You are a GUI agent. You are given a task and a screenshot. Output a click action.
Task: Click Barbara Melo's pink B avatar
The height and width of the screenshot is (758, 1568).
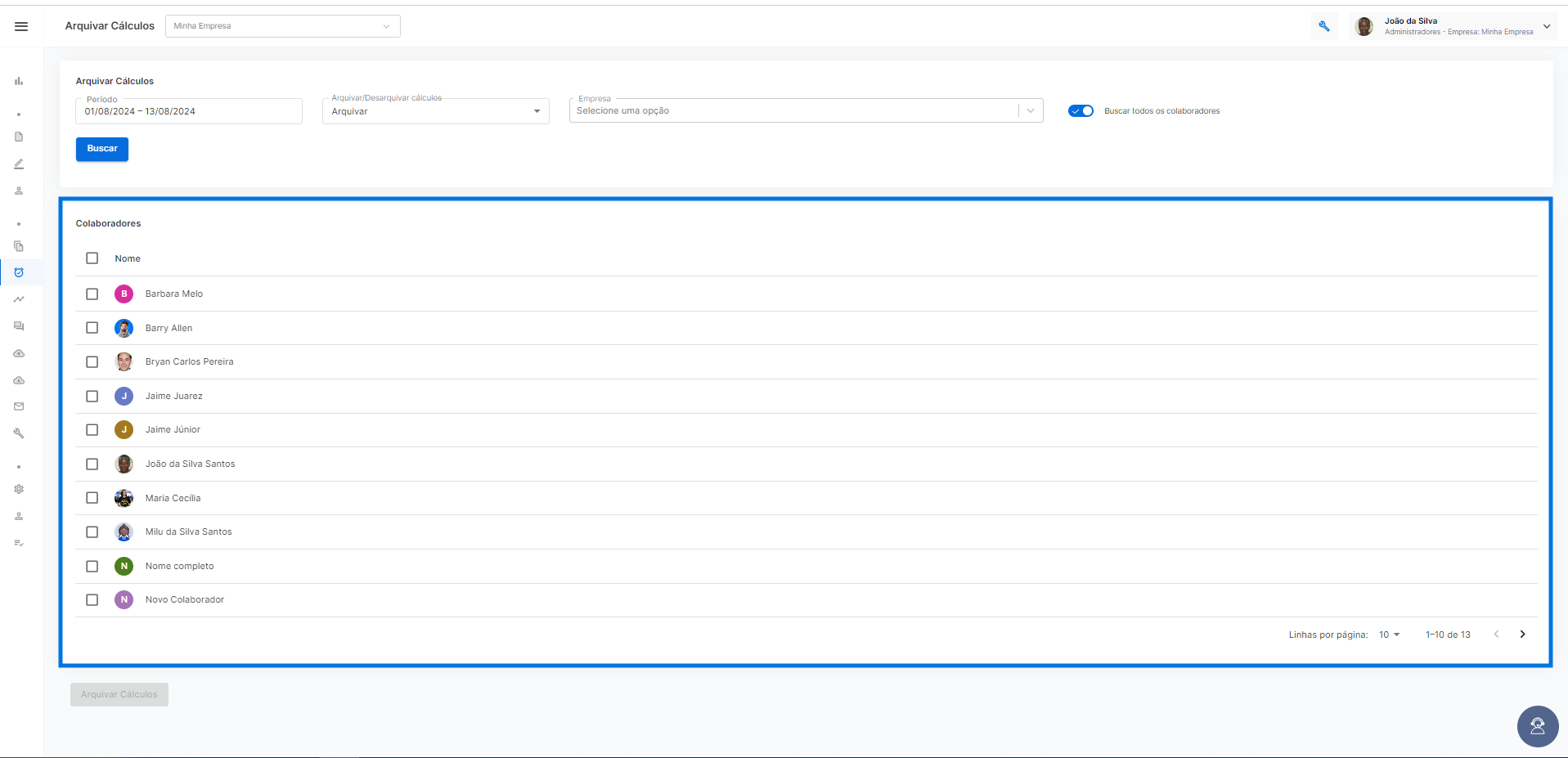coord(124,294)
